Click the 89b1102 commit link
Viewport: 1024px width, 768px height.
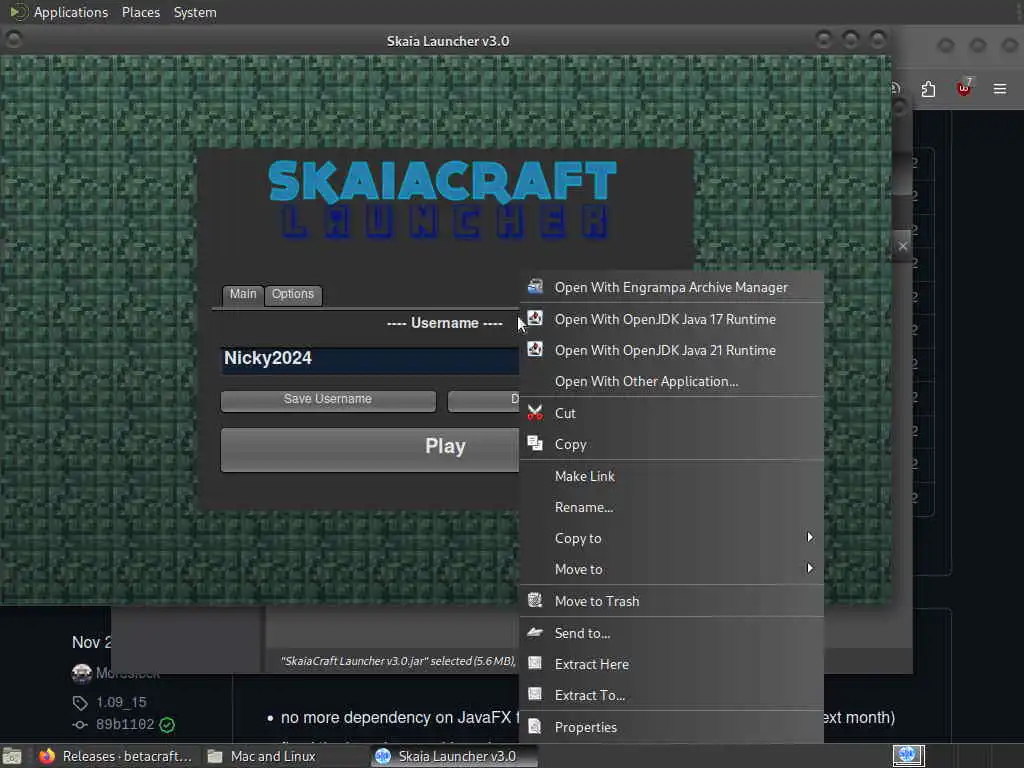pyautogui.click(x=125, y=724)
